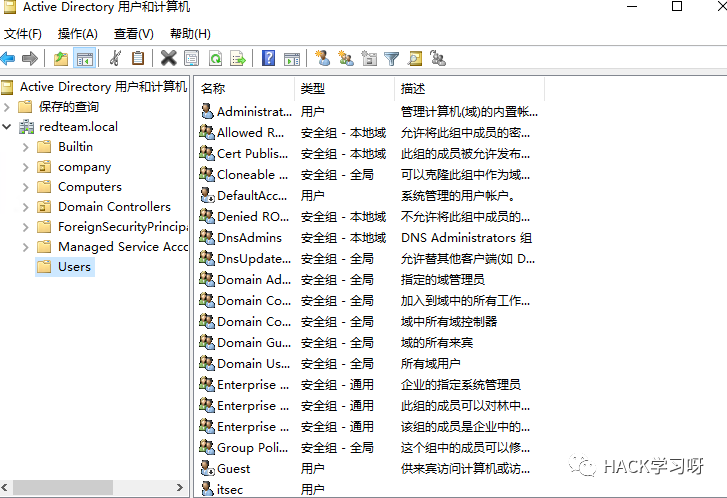The width and height of the screenshot is (727, 498).
Task: Open the 查看(V) menu
Action: 134,34
